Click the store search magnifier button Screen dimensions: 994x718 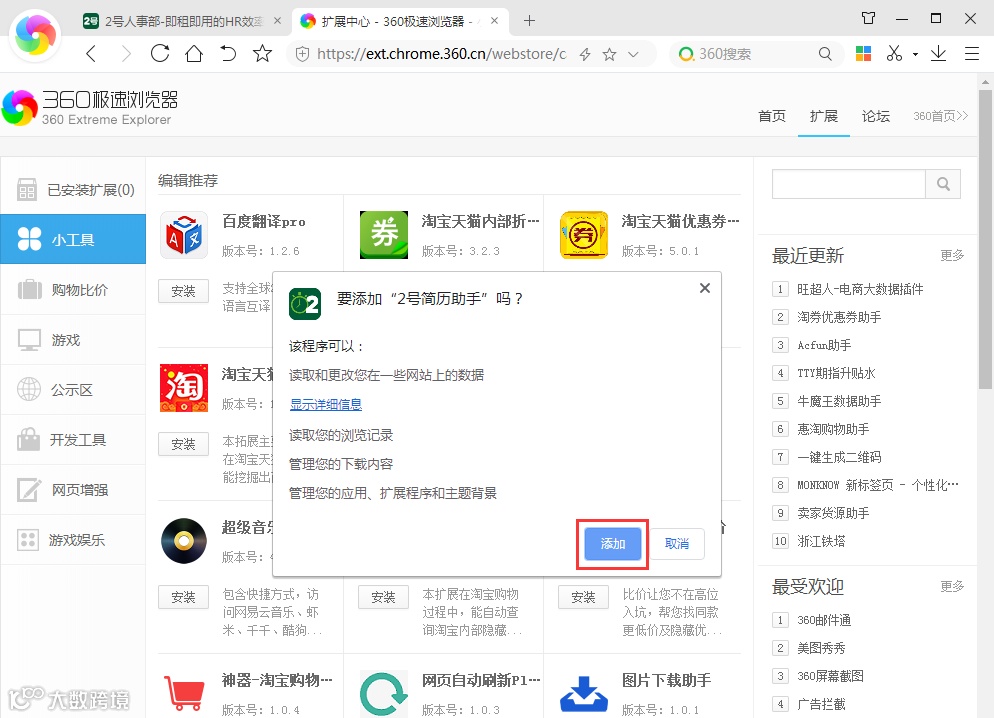(x=943, y=184)
